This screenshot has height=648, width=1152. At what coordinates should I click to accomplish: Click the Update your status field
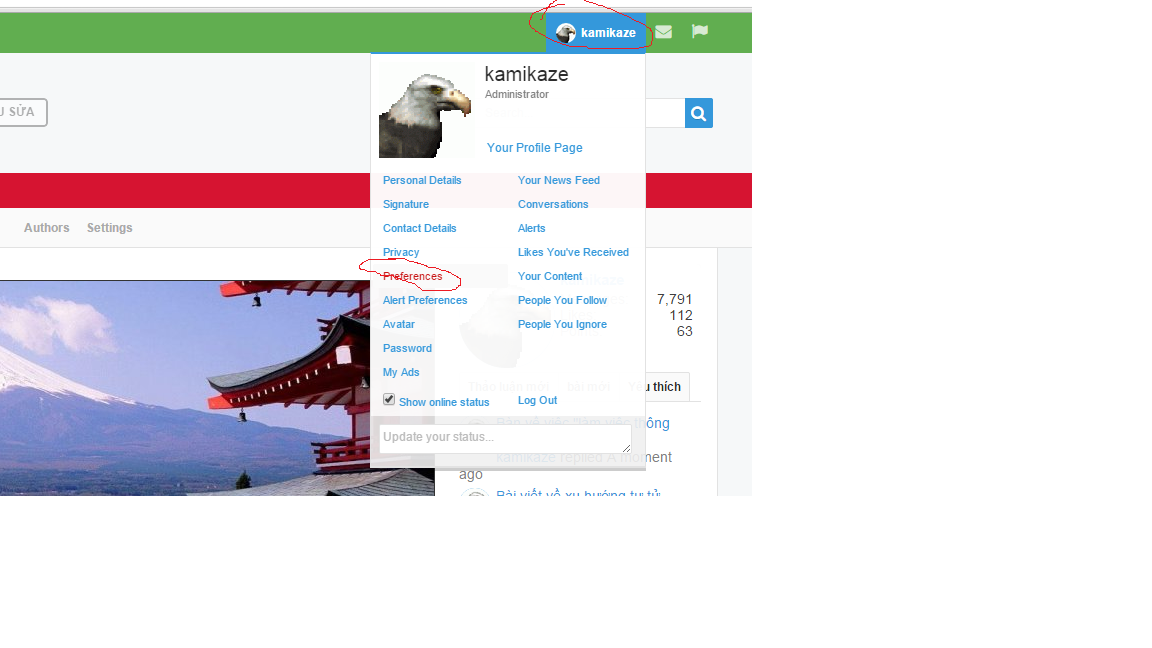(x=505, y=437)
